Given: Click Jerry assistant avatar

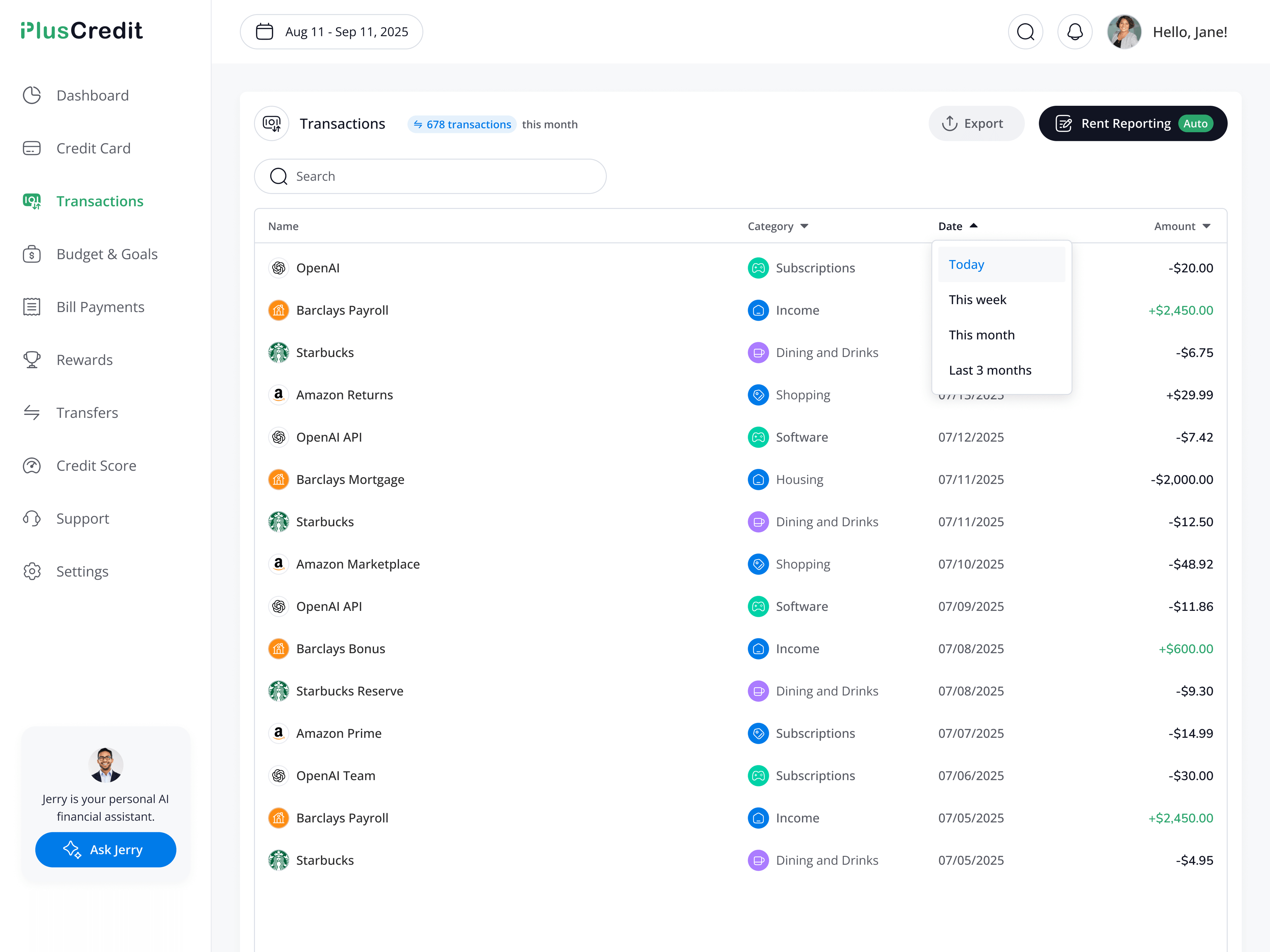Looking at the screenshot, I should pos(106,765).
